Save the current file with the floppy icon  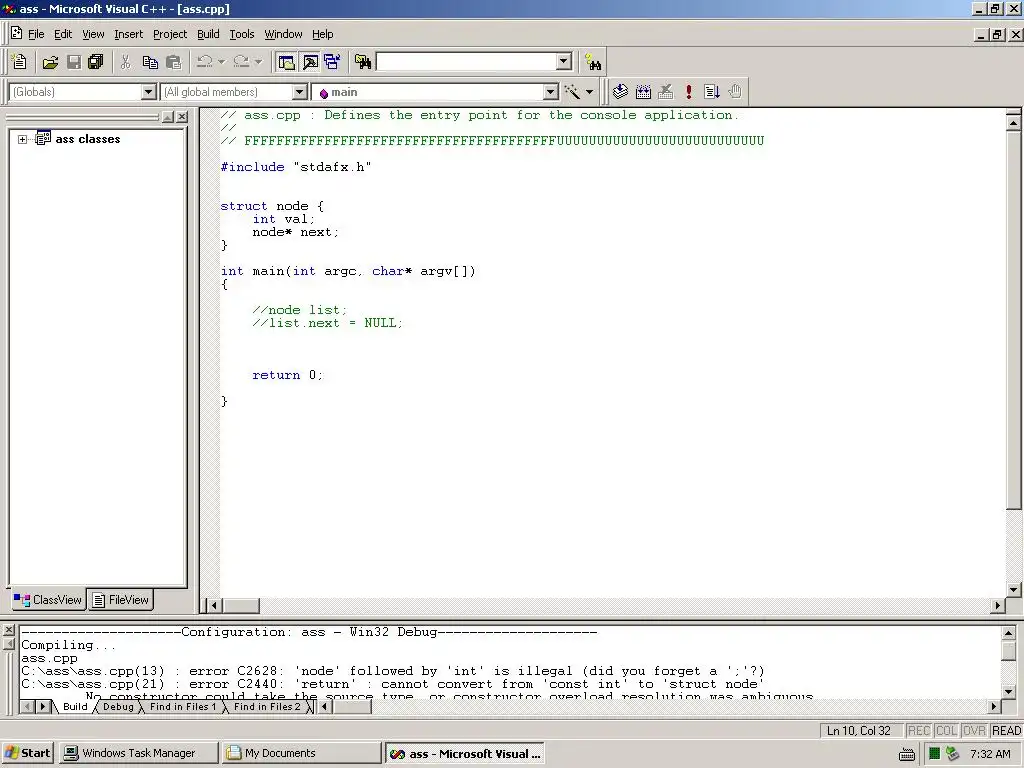(74, 62)
